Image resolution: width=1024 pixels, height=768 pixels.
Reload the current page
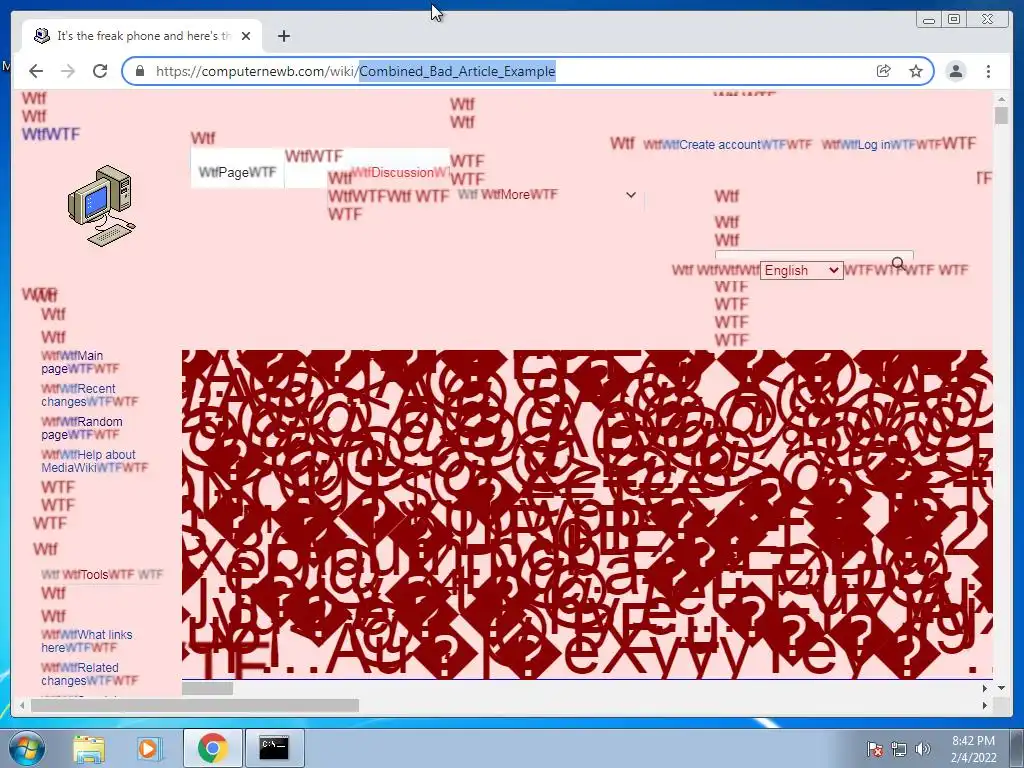point(100,71)
